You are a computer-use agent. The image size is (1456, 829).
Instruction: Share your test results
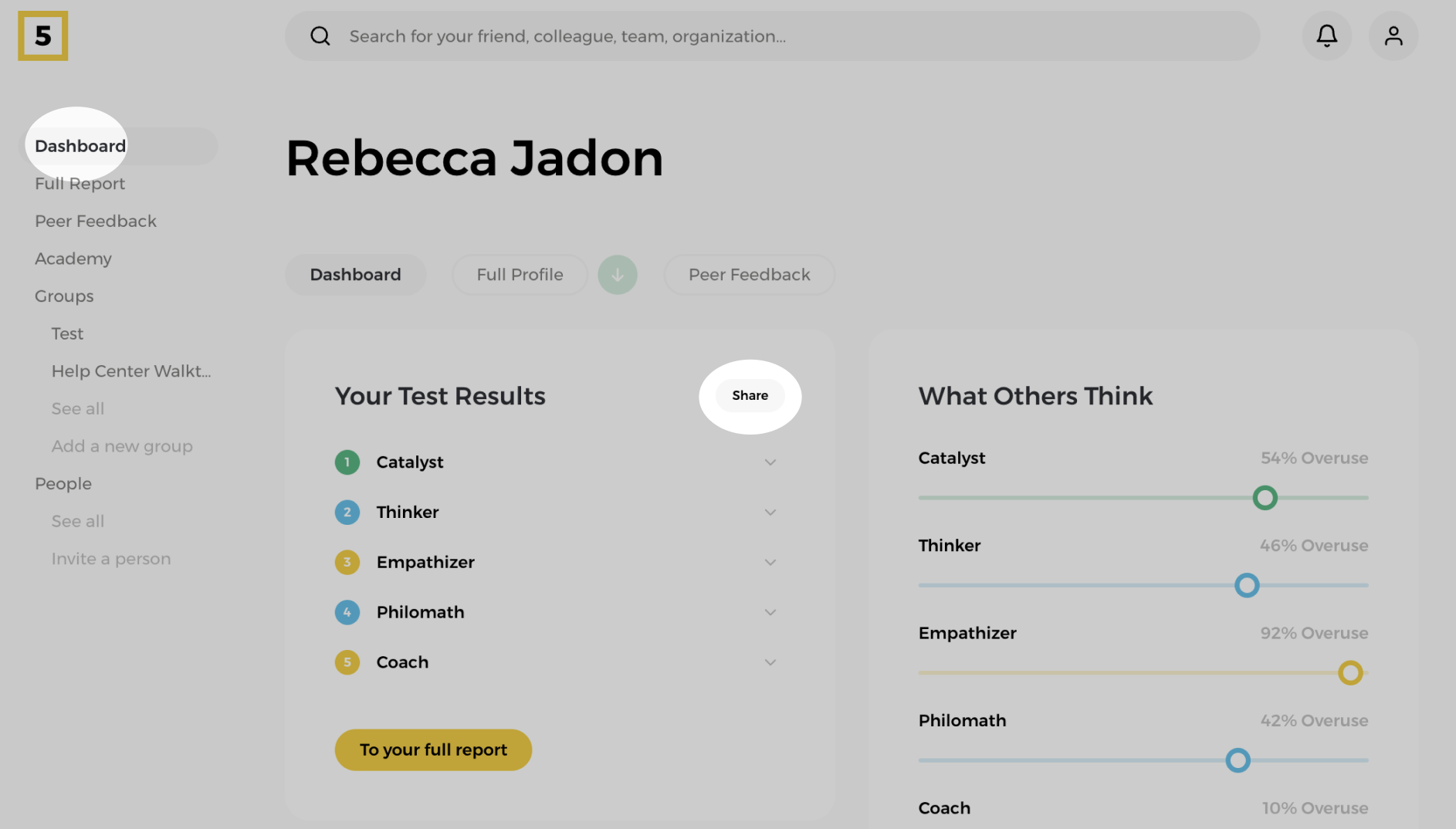(x=750, y=395)
